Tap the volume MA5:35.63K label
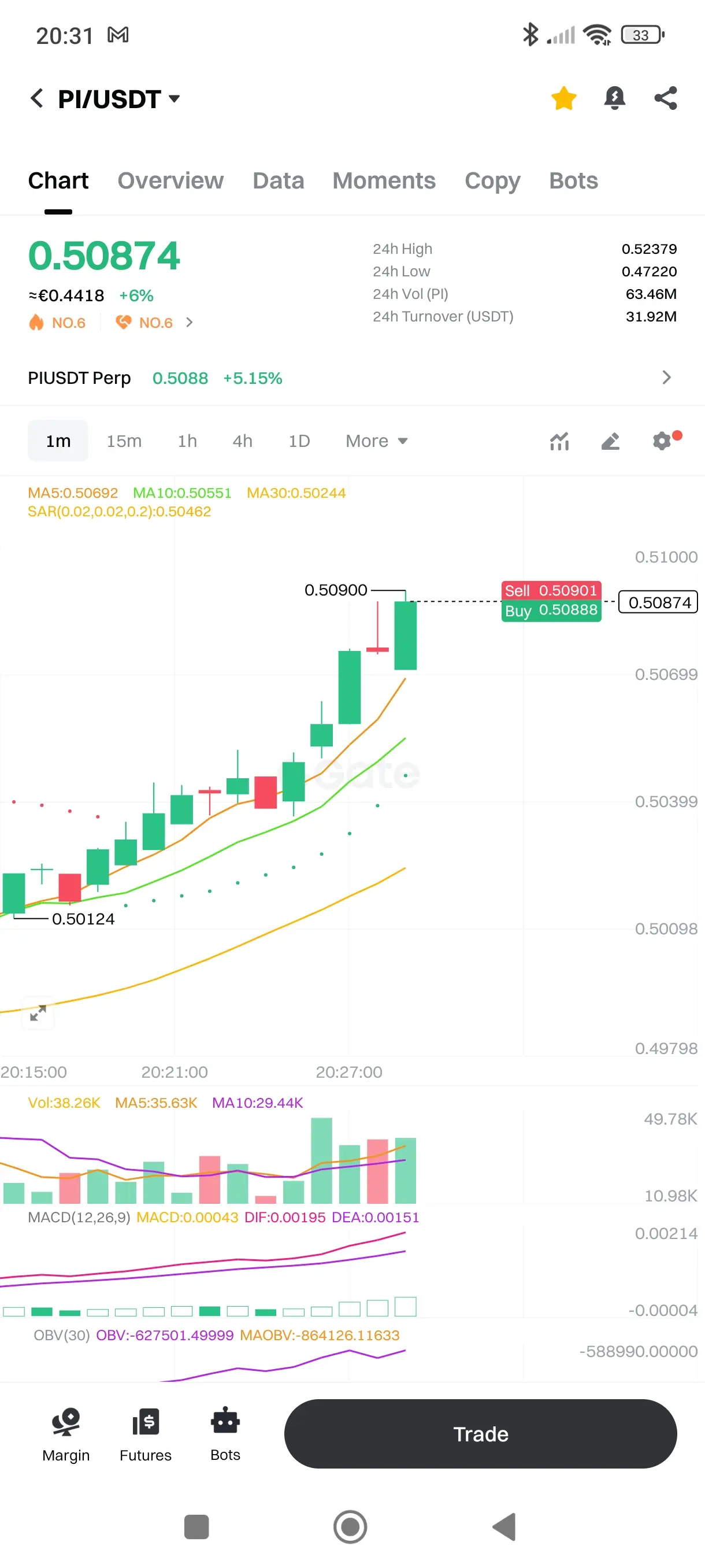 (x=155, y=1103)
